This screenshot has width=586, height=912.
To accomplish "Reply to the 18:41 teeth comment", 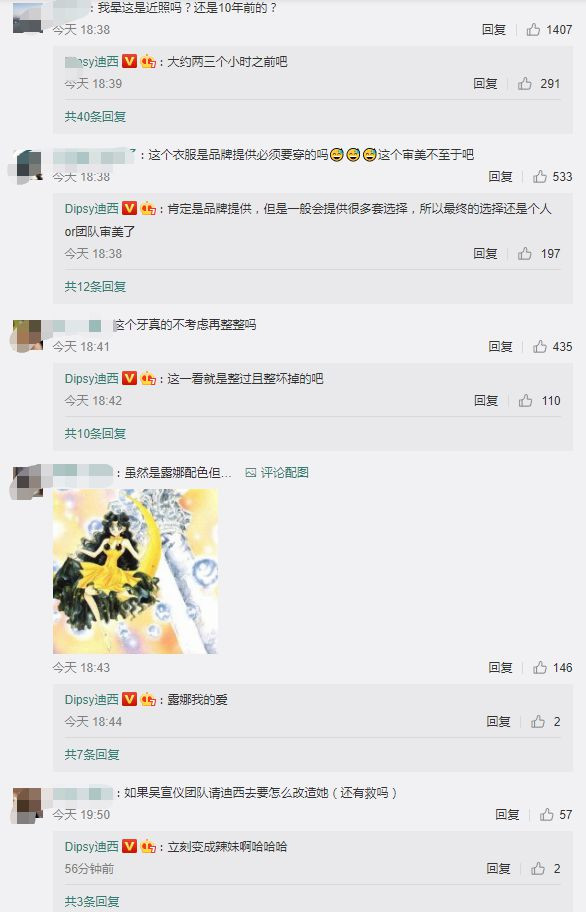I will 501,347.
